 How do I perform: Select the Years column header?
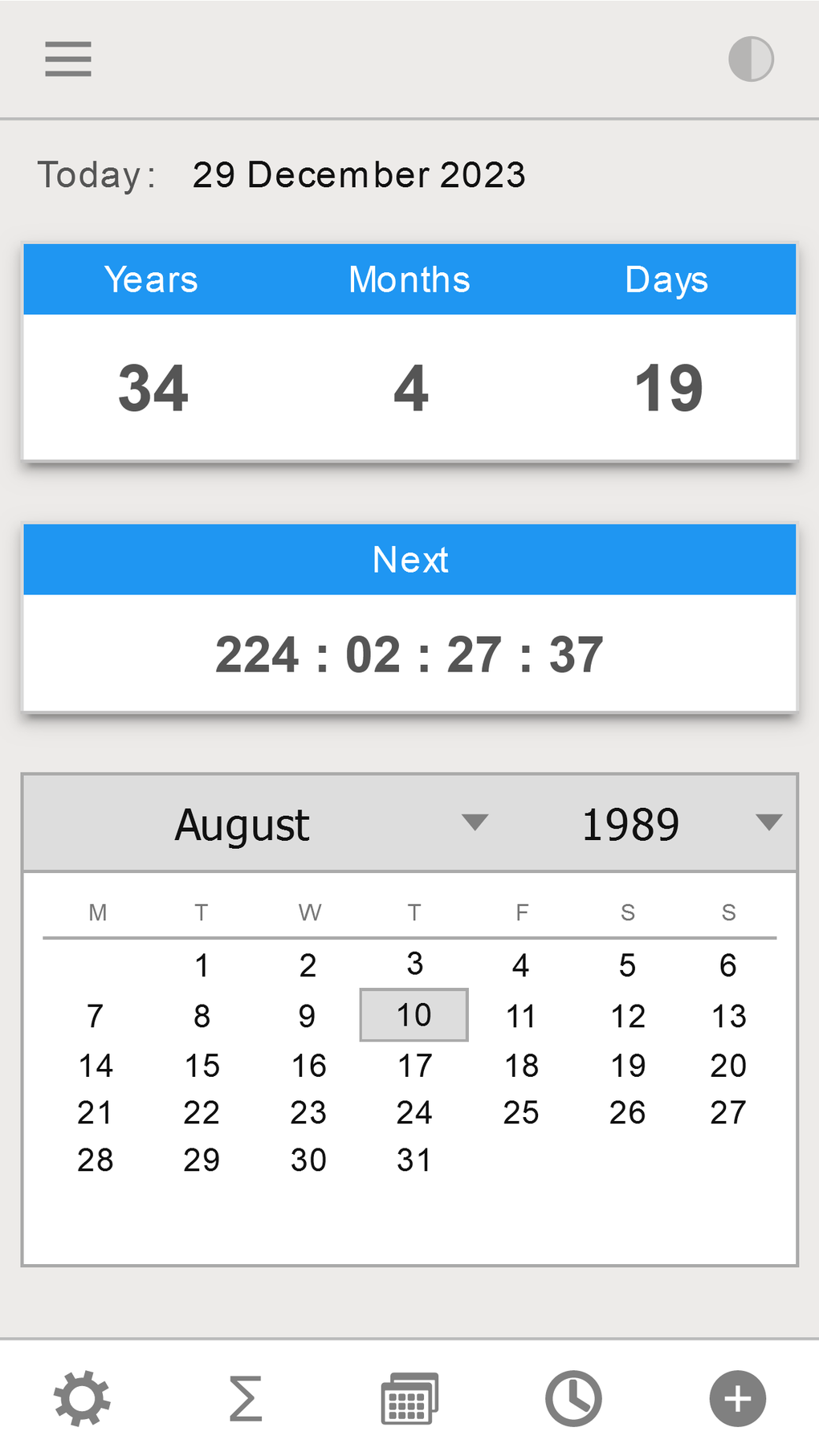point(152,279)
